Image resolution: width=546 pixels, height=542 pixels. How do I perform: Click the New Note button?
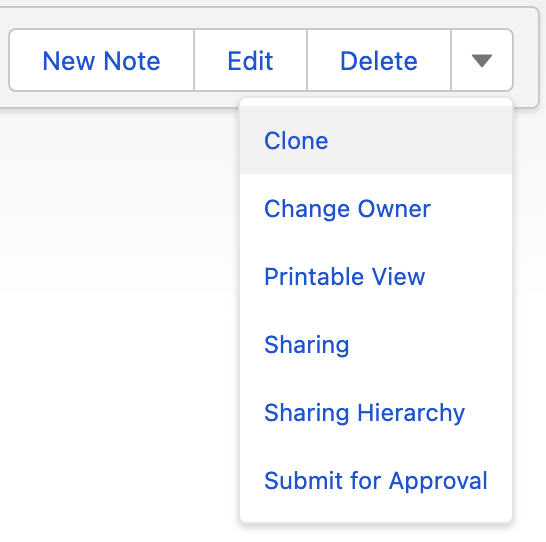click(101, 60)
